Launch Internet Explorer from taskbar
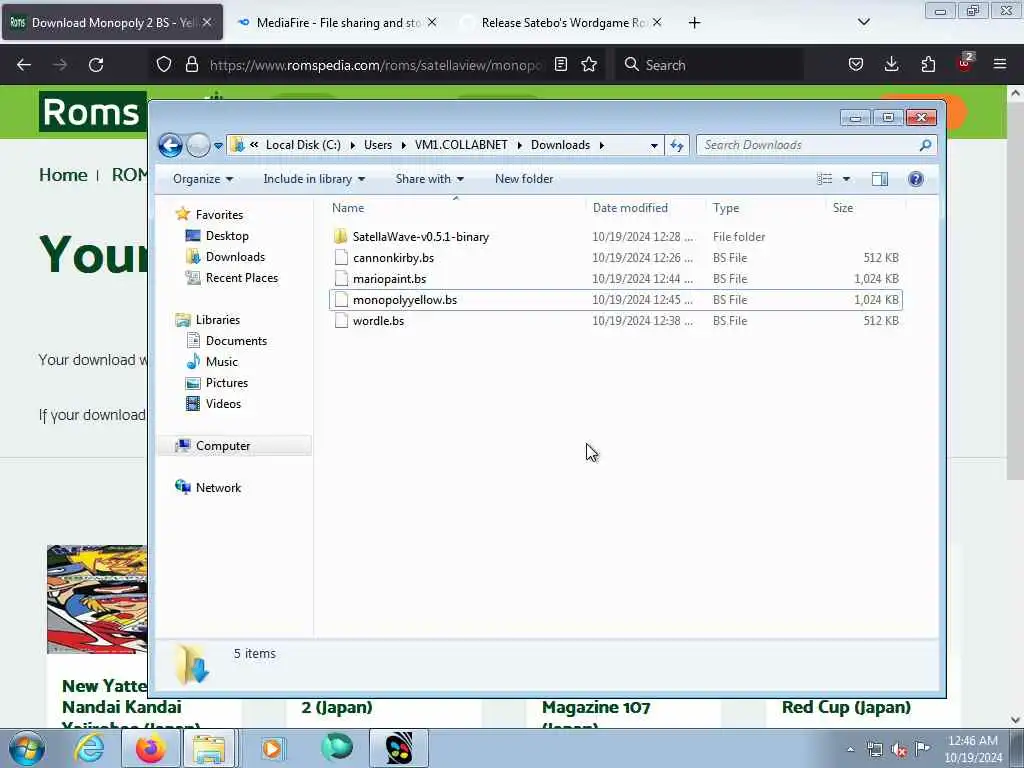 pos(89,748)
